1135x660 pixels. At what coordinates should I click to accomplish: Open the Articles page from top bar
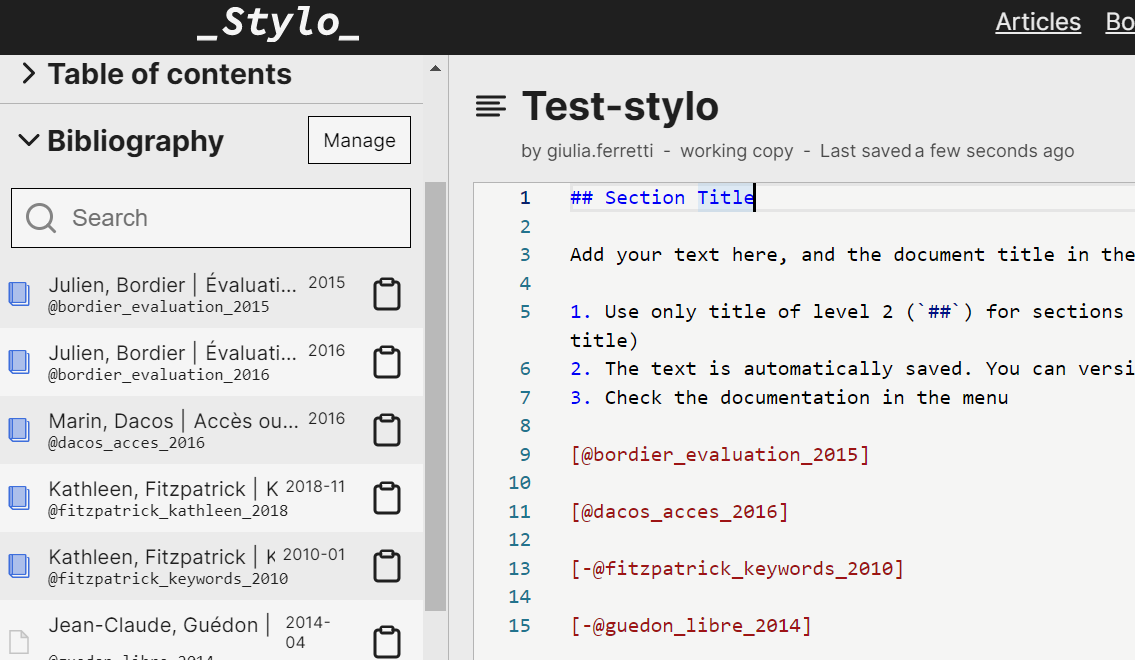click(1038, 22)
